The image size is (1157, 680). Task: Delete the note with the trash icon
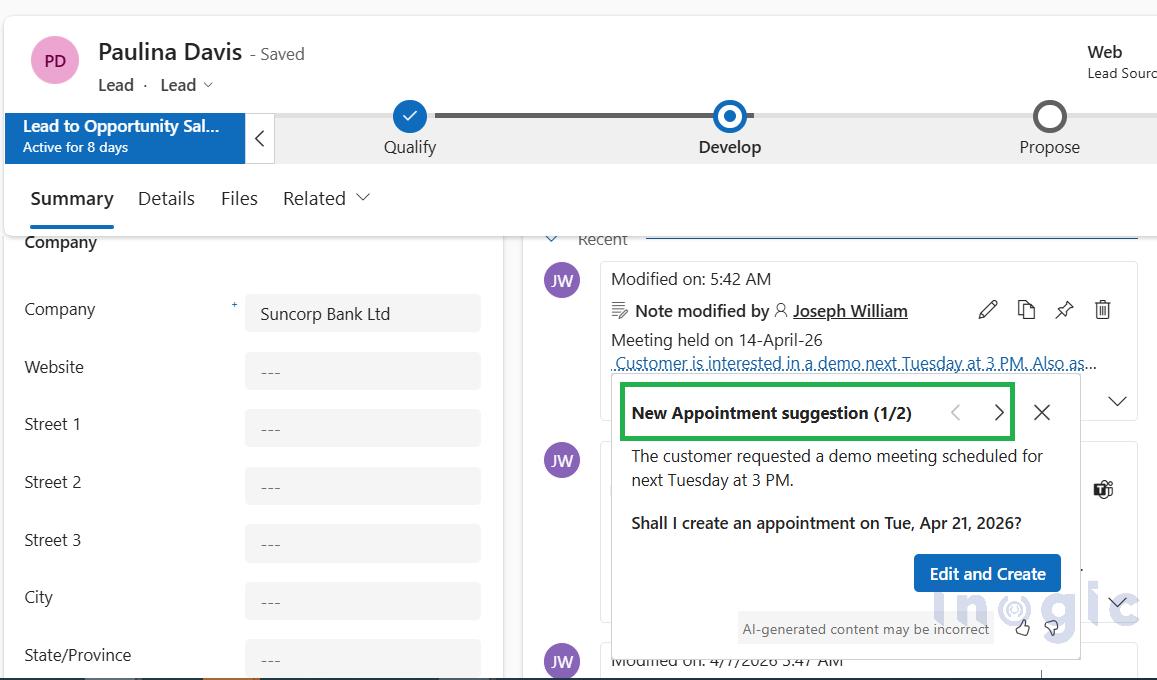pyautogui.click(x=1102, y=310)
